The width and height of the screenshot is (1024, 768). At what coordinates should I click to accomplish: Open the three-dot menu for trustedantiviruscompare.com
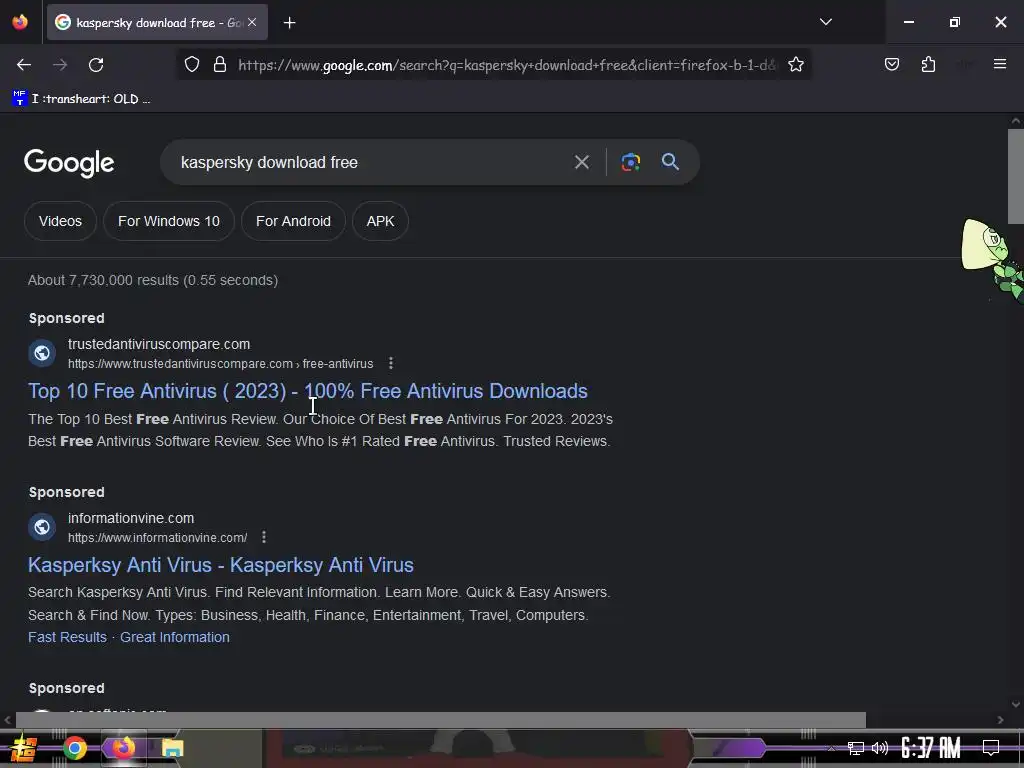tap(391, 363)
